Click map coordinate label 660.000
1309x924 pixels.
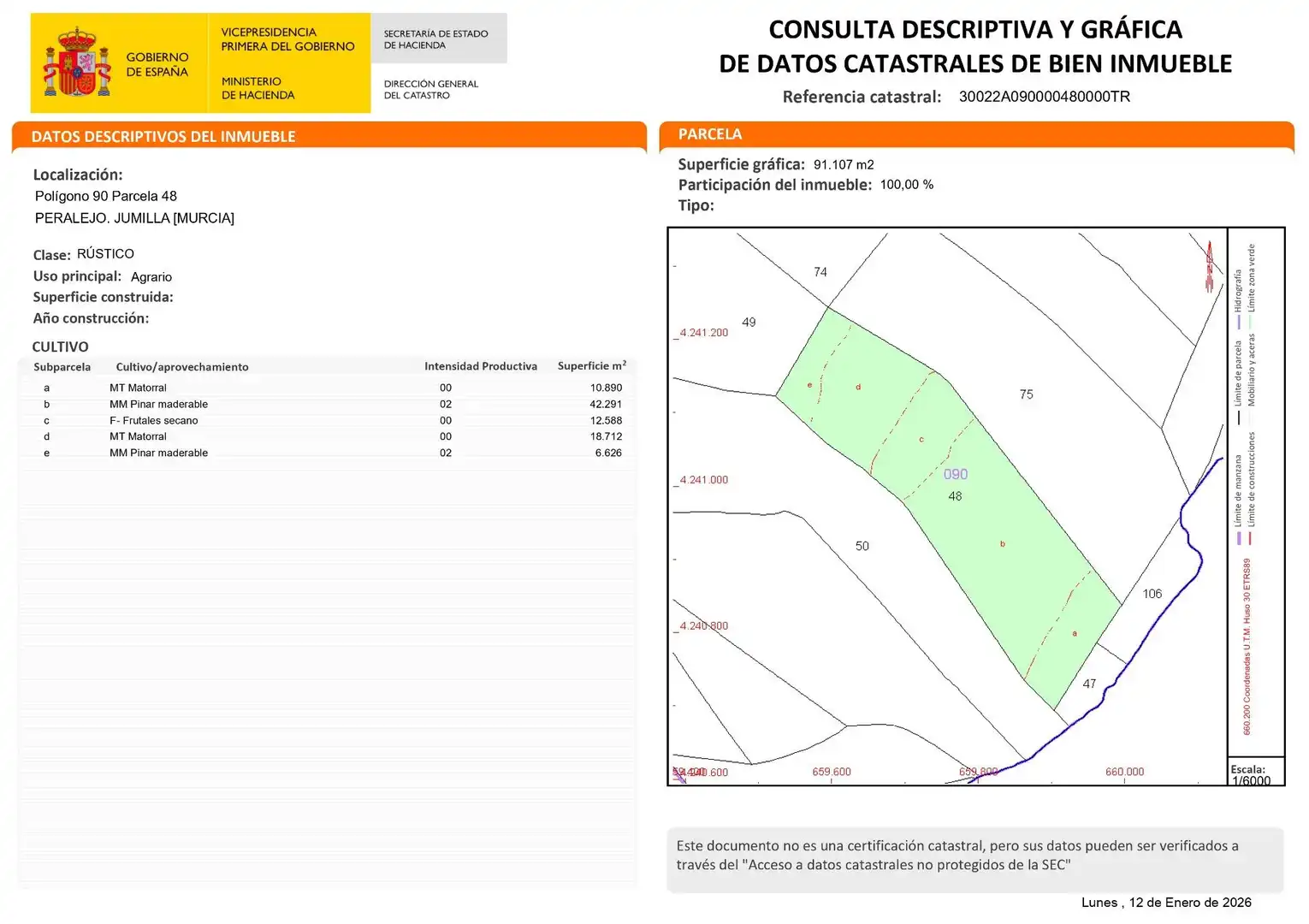[1124, 772]
